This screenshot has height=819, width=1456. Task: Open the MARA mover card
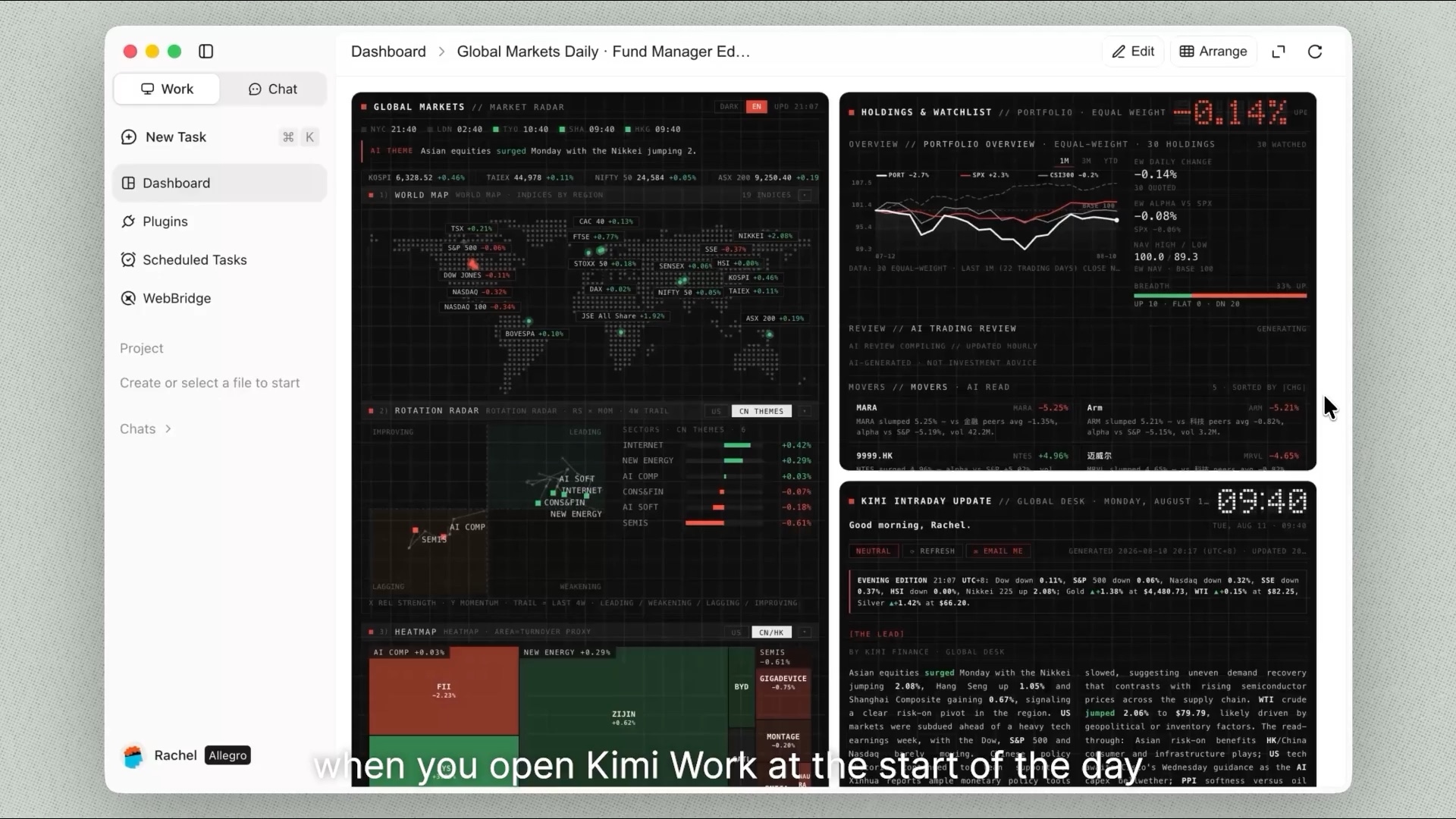(x=962, y=420)
